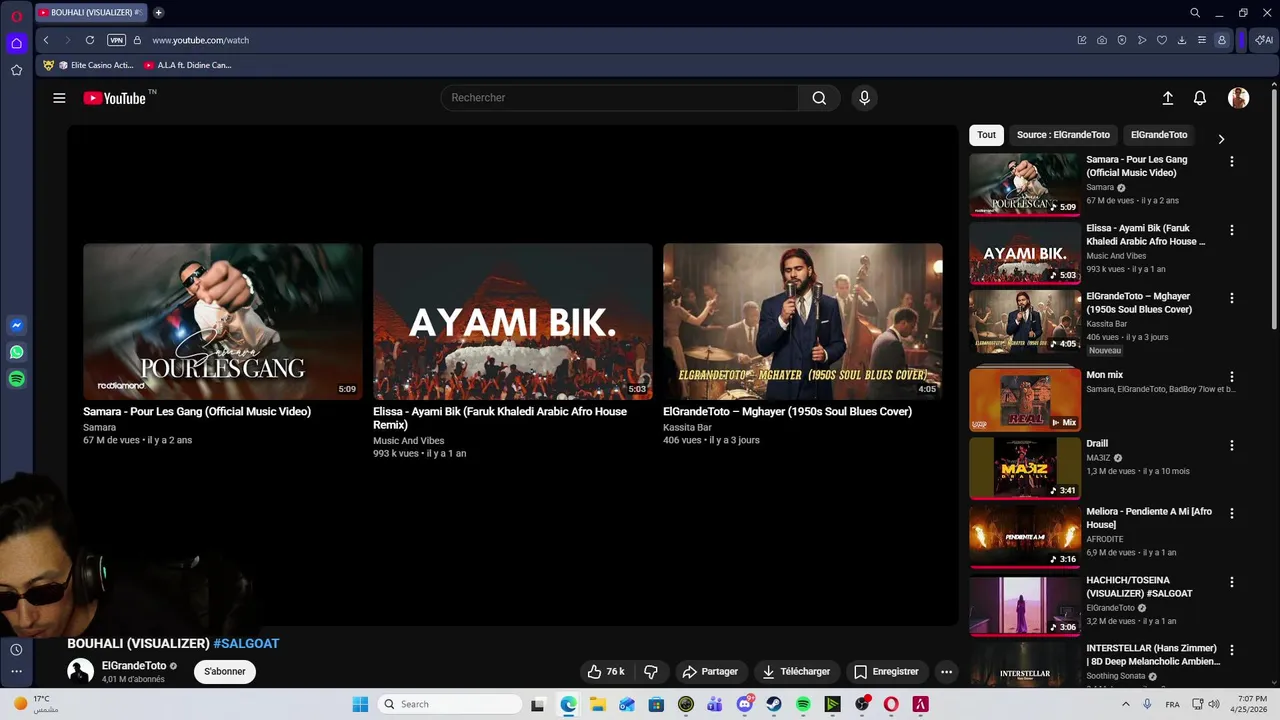Open options for Draill video

[x=1232, y=445]
